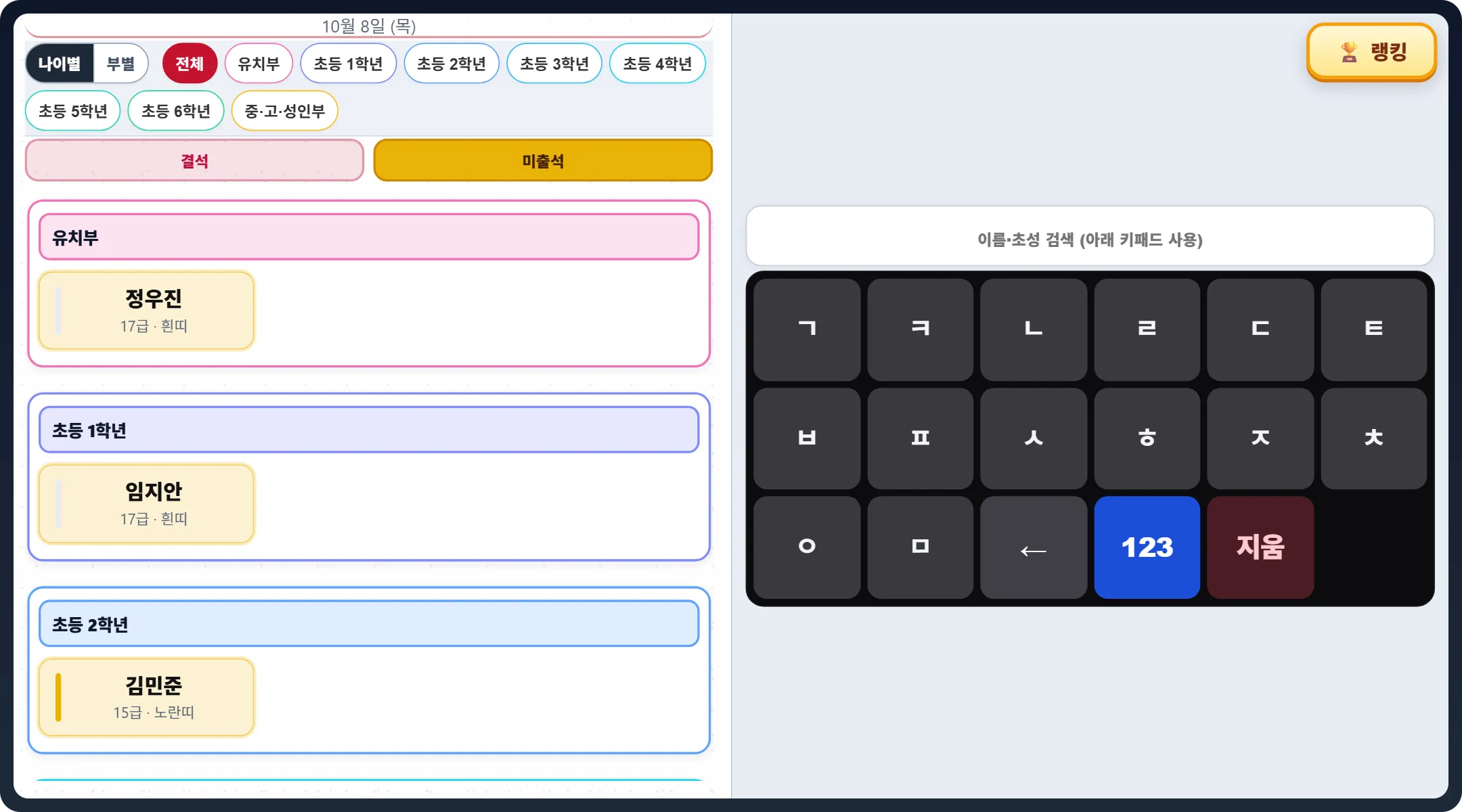The height and width of the screenshot is (812, 1462).
Task: Switch to 나이별 view toggle
Action: 60,64
